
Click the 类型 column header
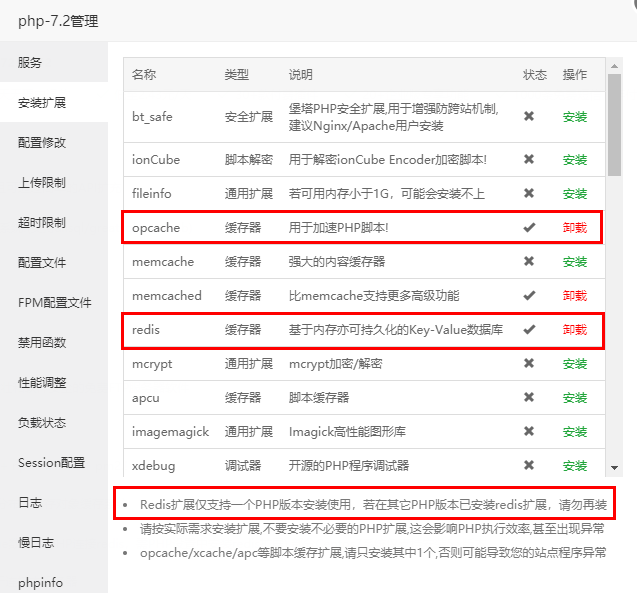236,75
